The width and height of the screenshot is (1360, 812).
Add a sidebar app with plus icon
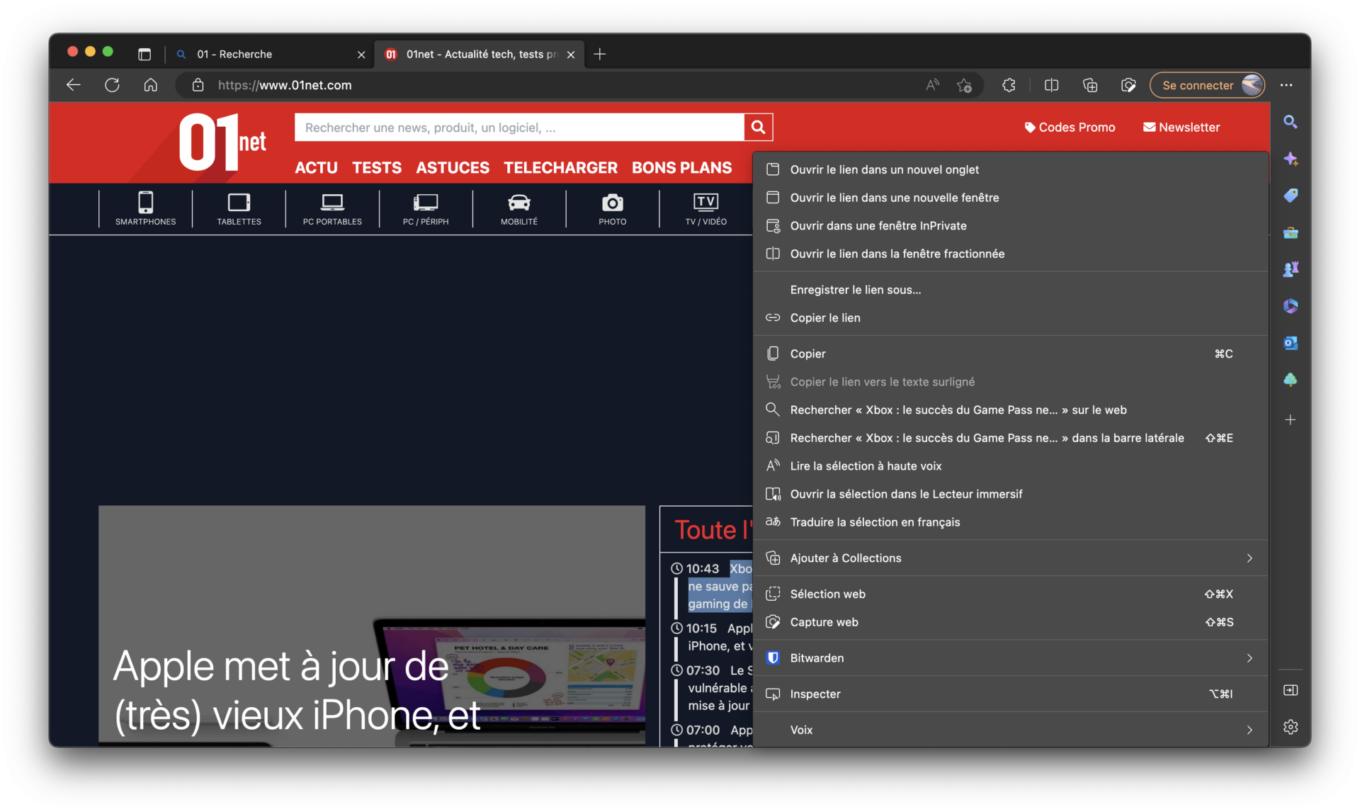1290,420
